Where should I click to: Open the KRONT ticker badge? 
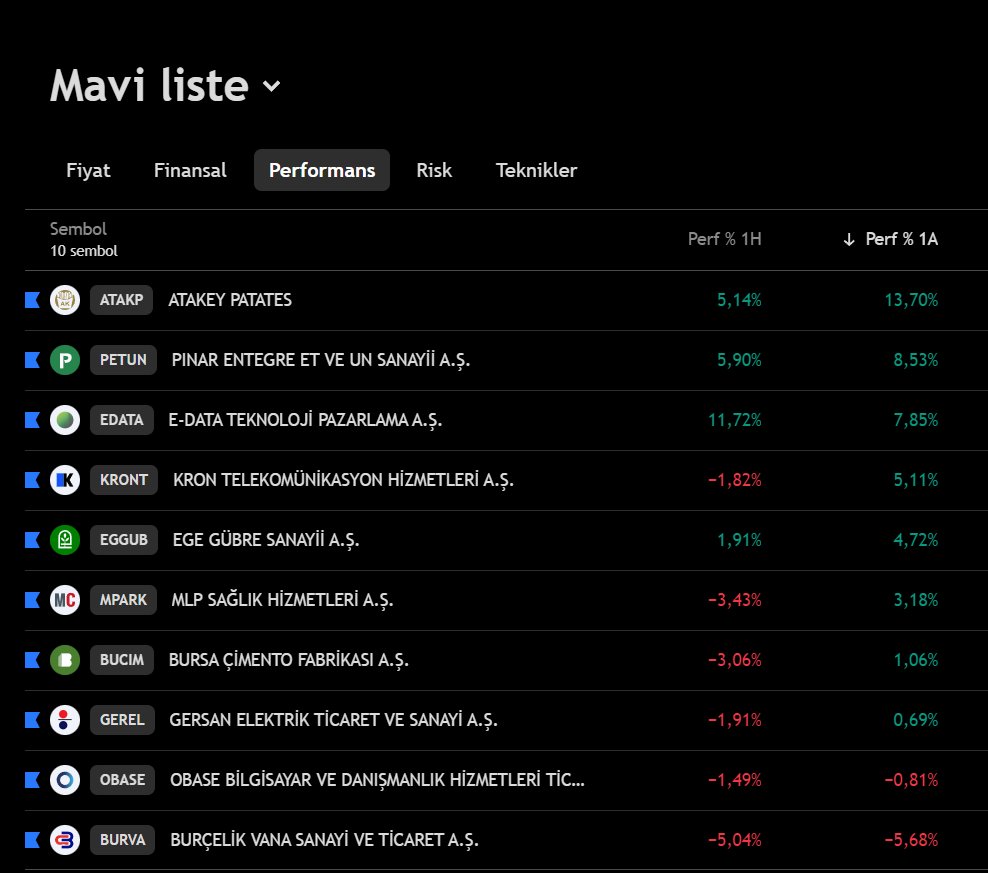124,480
